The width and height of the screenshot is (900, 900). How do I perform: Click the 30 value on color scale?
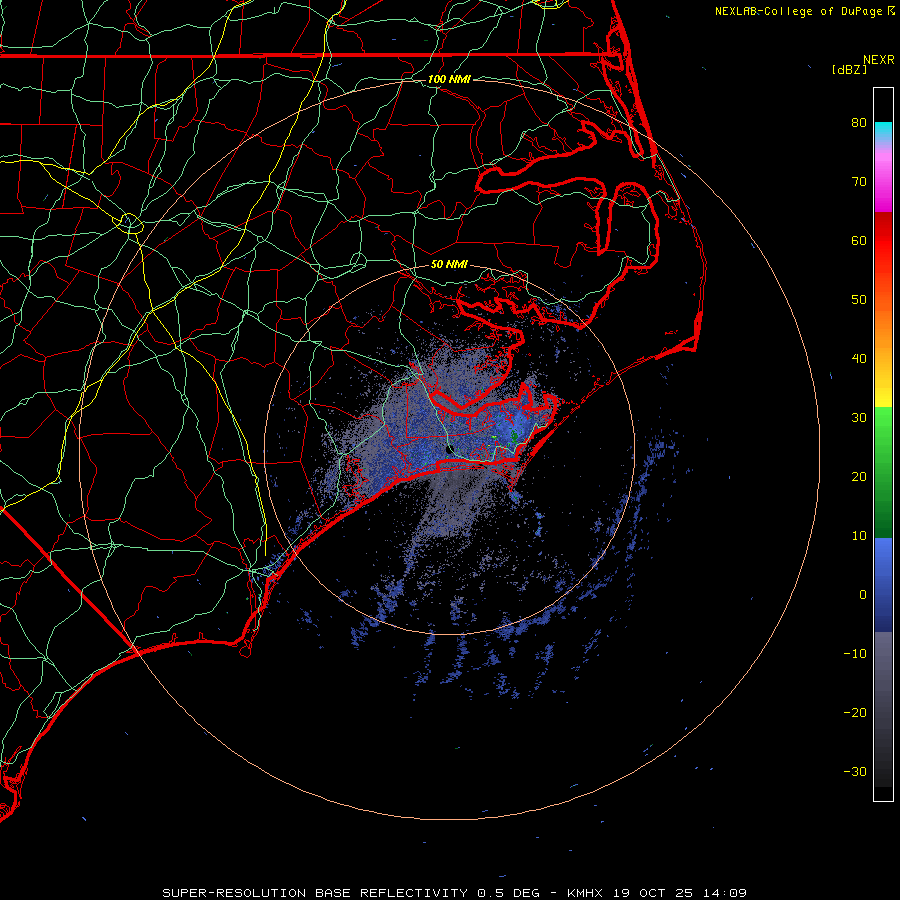click(x=859, y=418)
